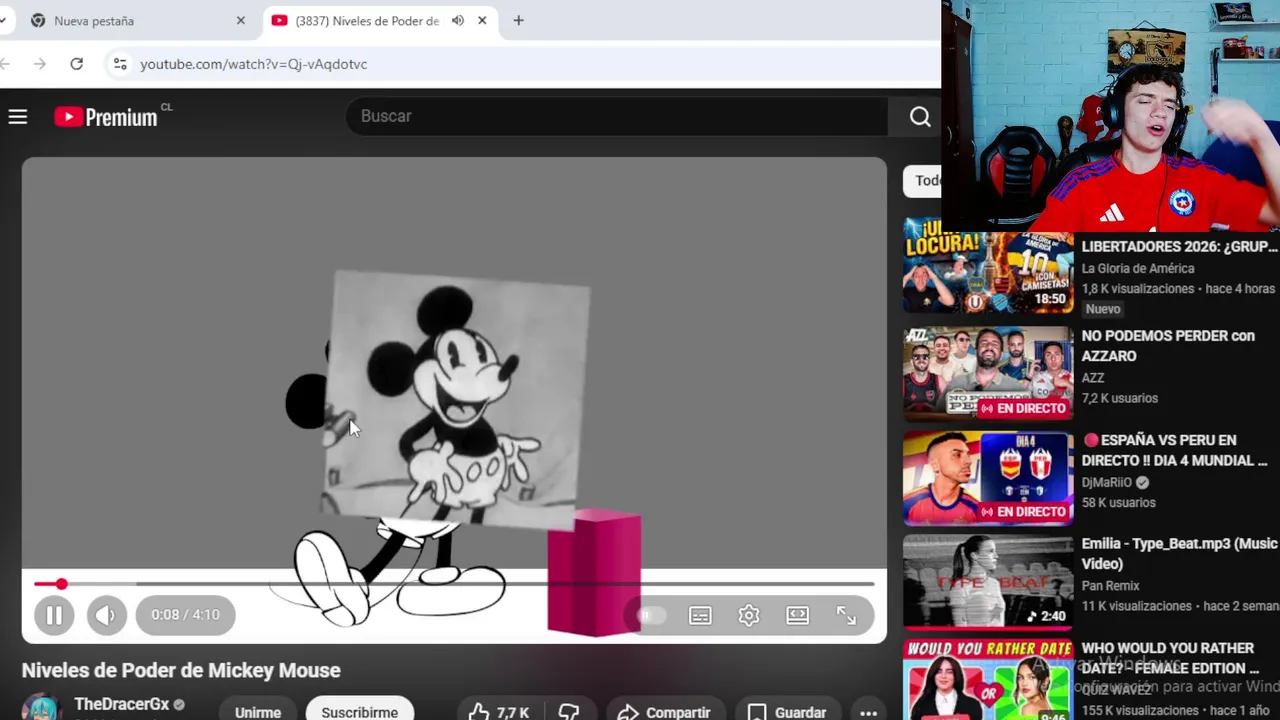Open TheDracerGx channel name link
Screen dimensions: 1280x720
coord(122,704)
